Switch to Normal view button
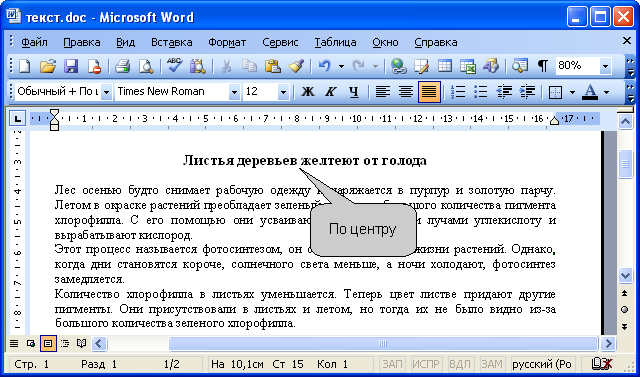Screen dimensions: 640x377 tap(14, 344)
